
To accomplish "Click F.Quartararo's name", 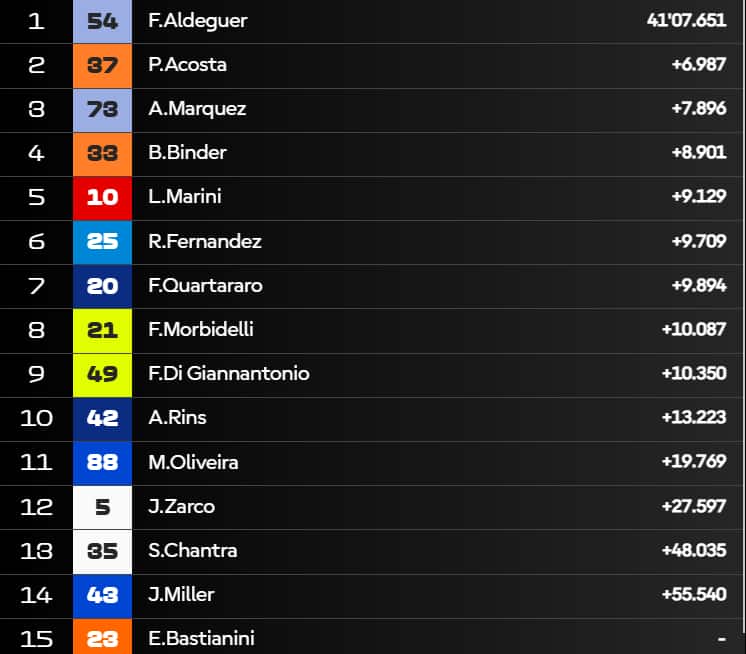I will [x=206, y=285].
